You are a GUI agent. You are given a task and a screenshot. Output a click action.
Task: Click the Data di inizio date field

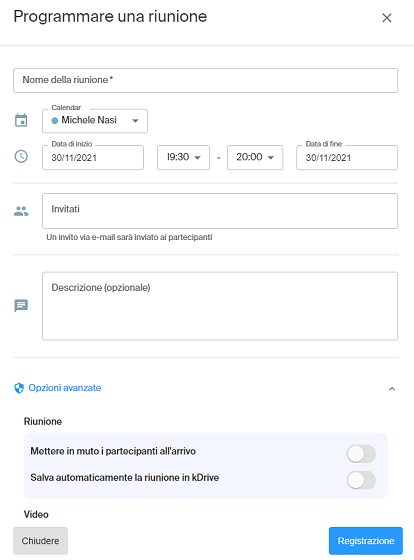click(x=93, y=157)
